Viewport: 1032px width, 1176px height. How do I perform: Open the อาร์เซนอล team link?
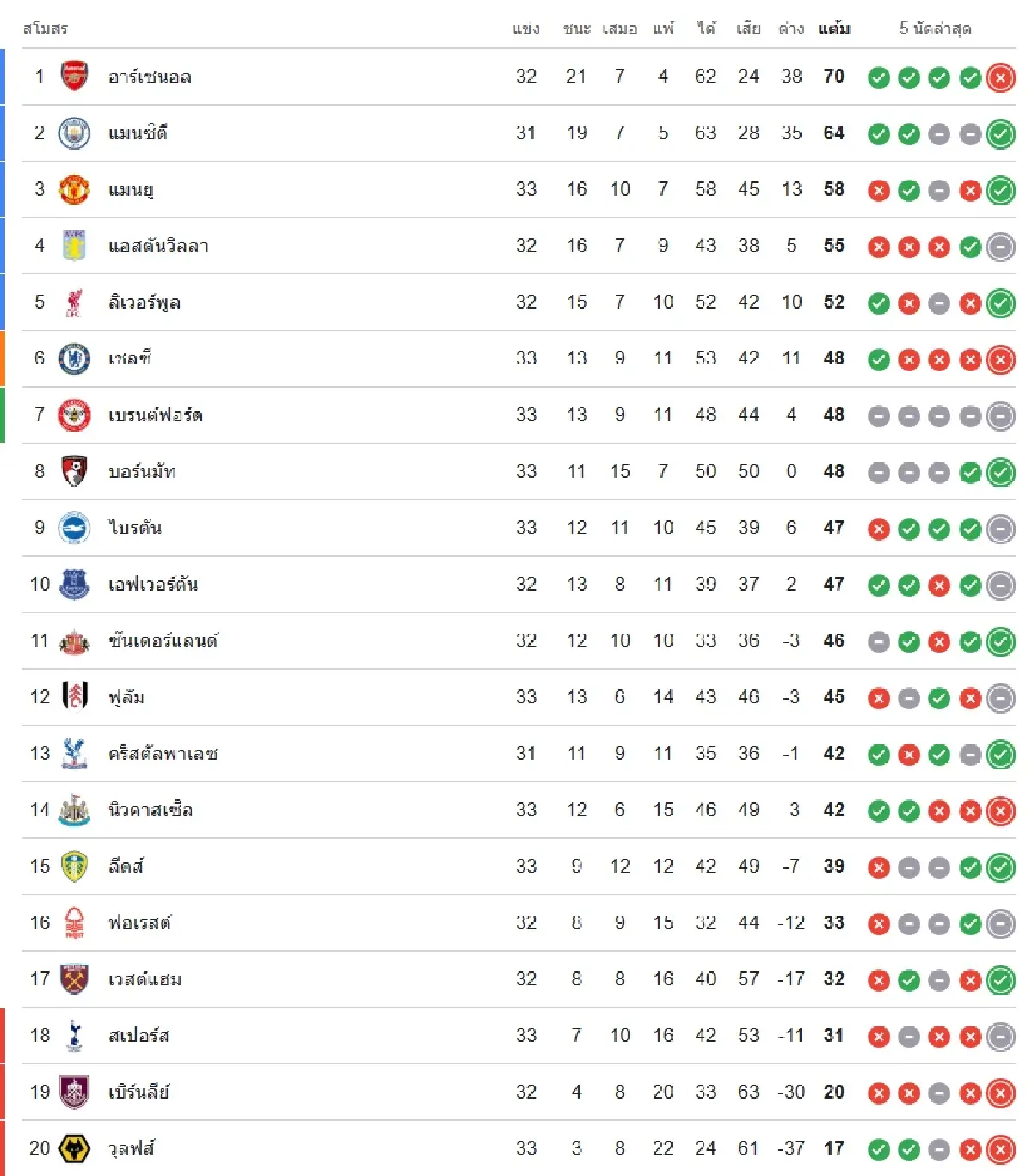click(150, 77)
